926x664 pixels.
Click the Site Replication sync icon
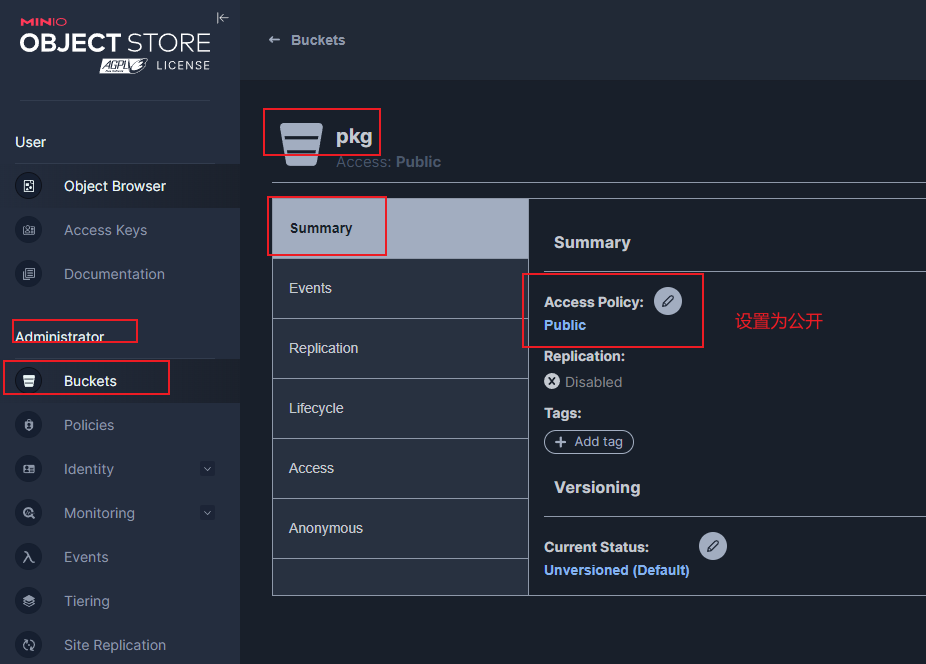point(29,645)
